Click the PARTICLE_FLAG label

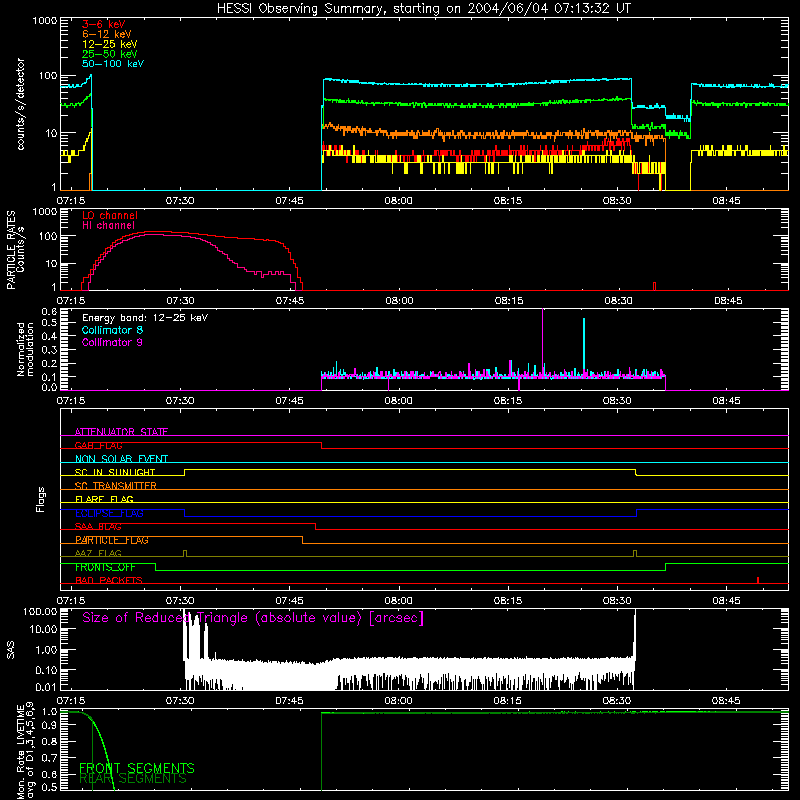112,540
